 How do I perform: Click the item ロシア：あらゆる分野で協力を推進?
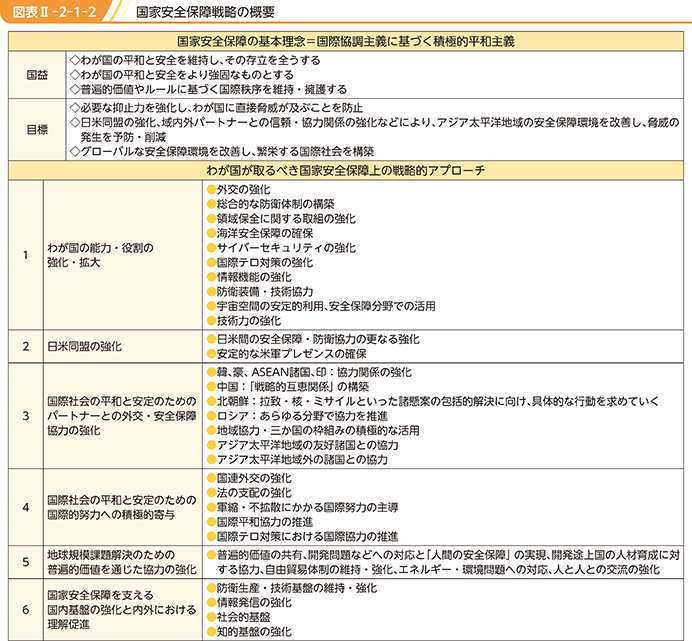tap(297, 416)
